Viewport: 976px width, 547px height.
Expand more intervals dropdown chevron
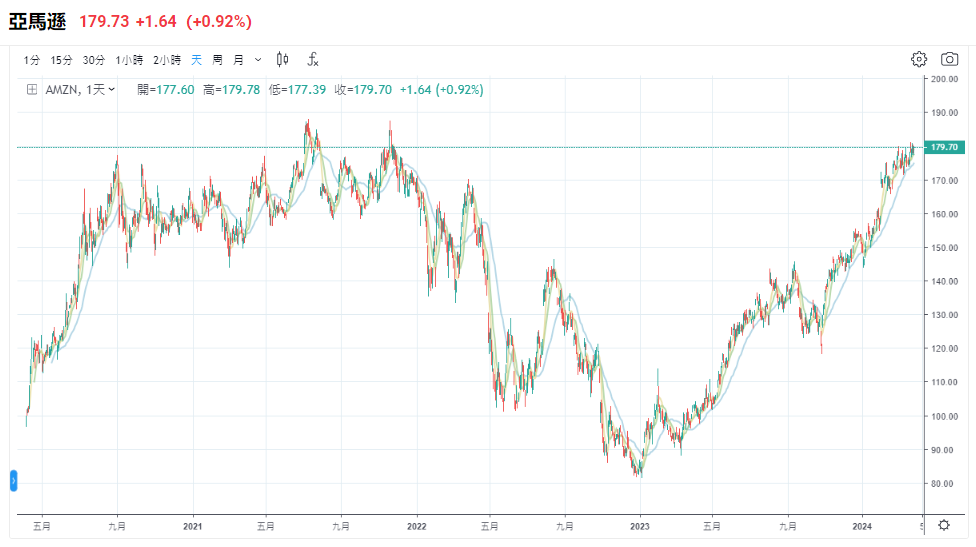258,60
